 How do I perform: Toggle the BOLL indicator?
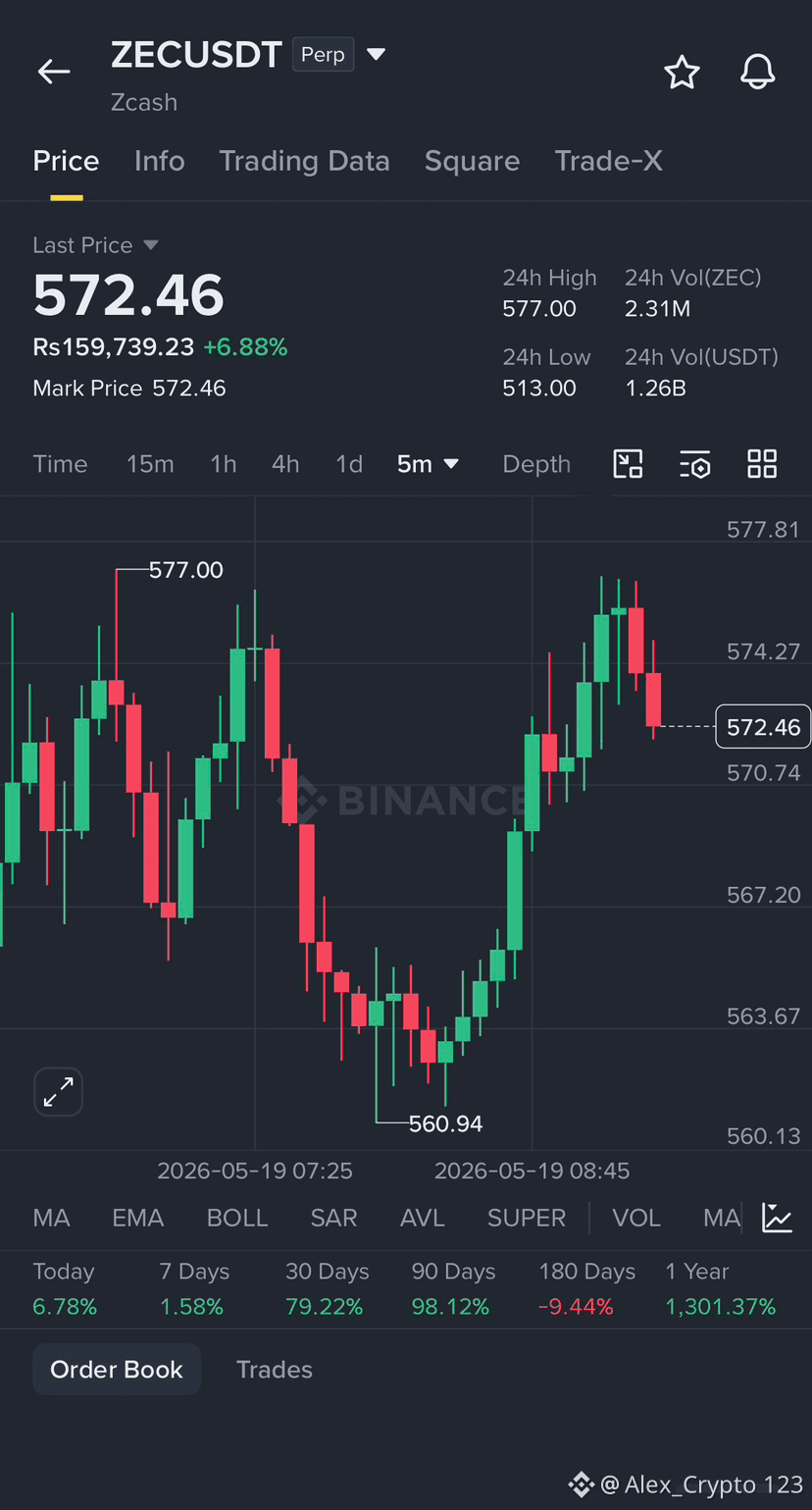(237, 1218)
